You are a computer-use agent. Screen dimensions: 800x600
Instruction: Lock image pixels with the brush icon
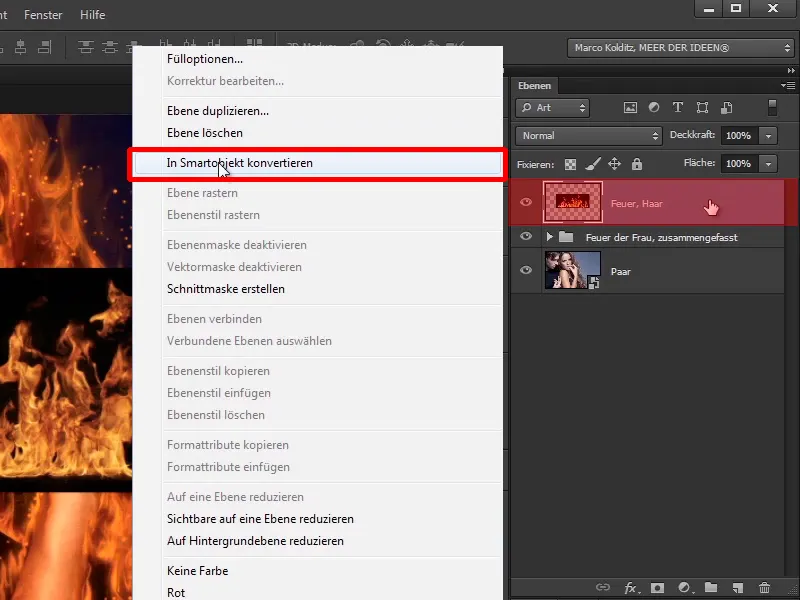592,164
